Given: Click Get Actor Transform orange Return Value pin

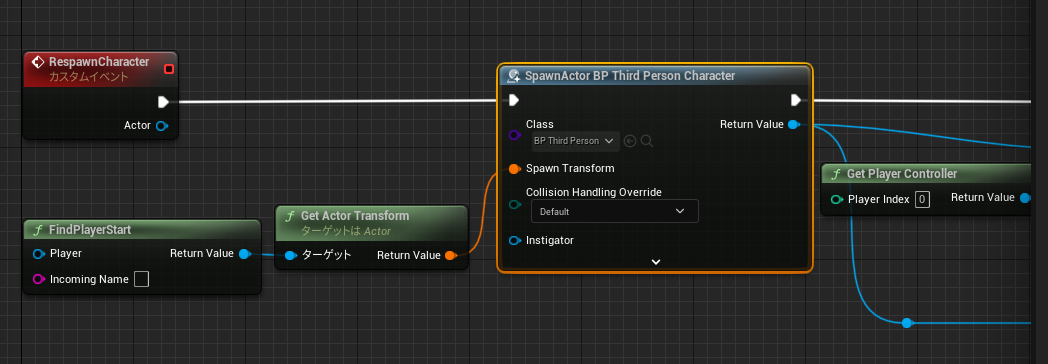Looking at the screenshot, I should click(450, 255).
